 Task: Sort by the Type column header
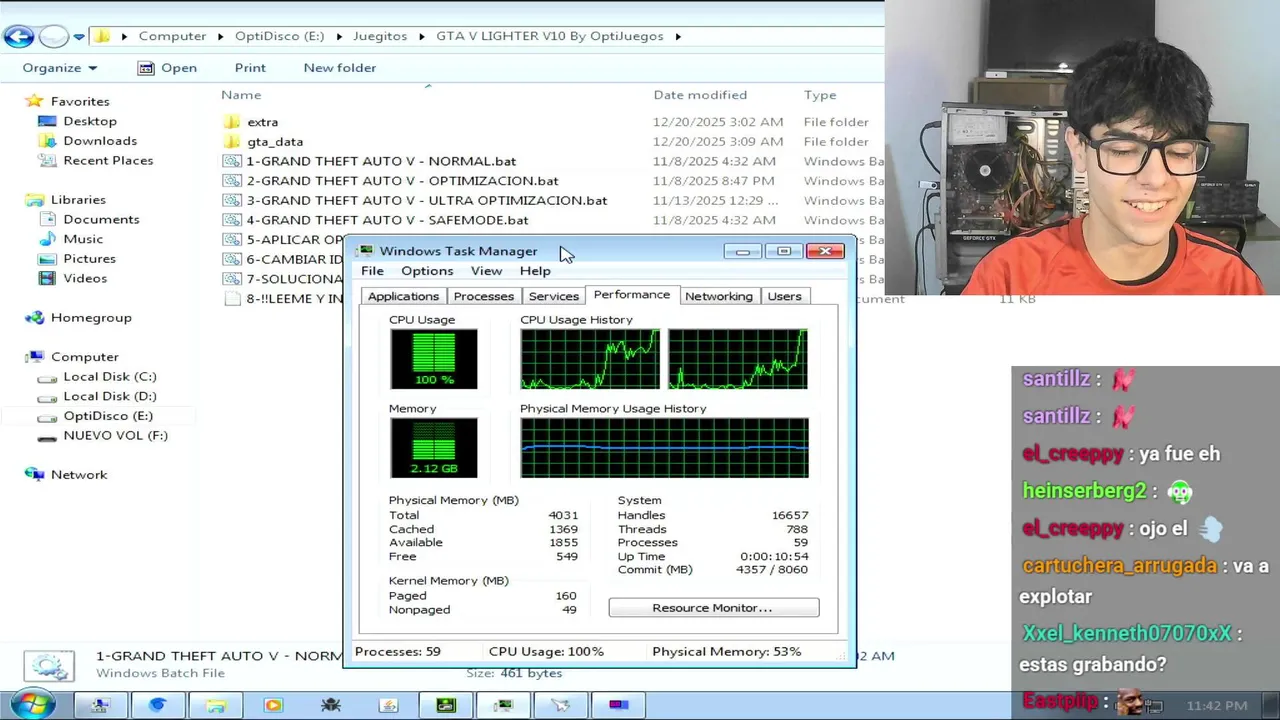(x=820, y=95)
